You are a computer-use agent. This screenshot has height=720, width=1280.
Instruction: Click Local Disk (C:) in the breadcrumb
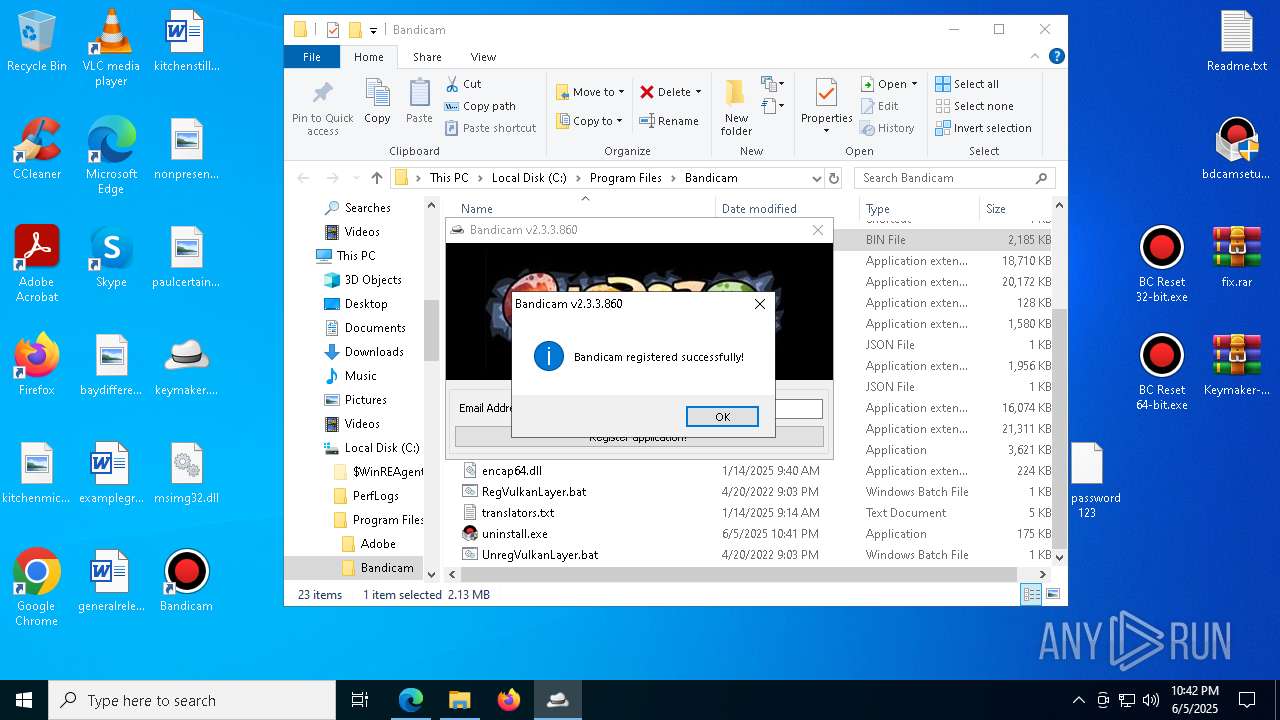529,178
